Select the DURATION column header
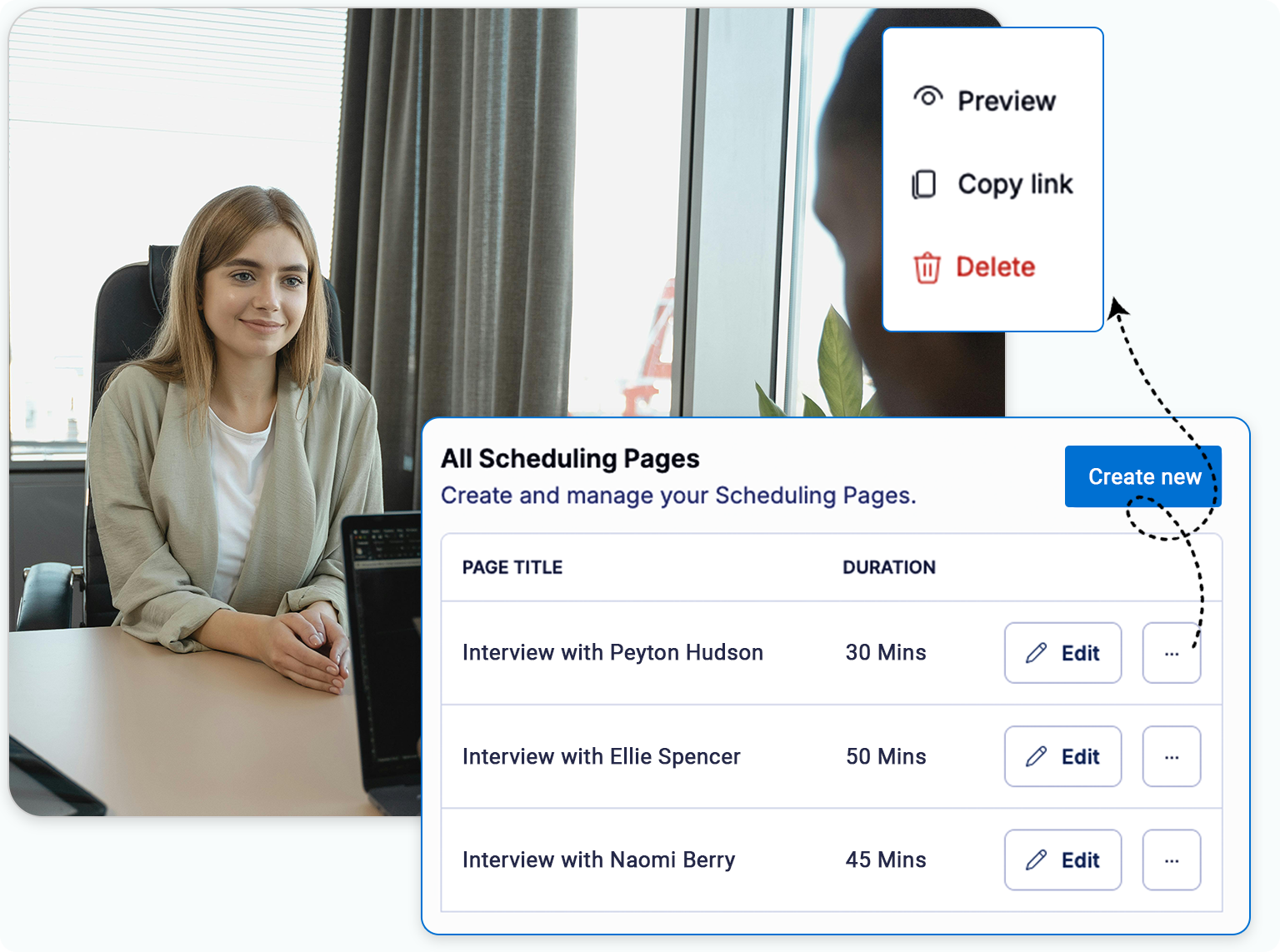 889,567
